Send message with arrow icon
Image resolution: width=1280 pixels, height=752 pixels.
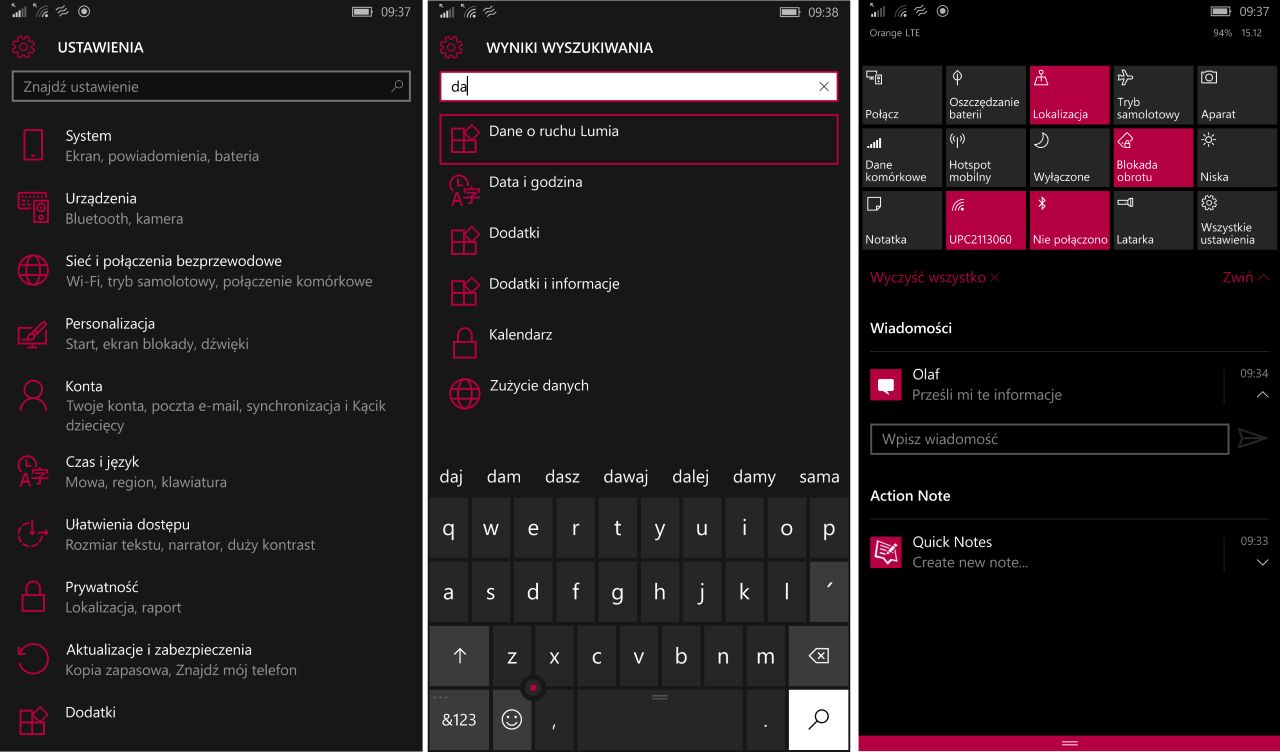[x=1253, y=438]
